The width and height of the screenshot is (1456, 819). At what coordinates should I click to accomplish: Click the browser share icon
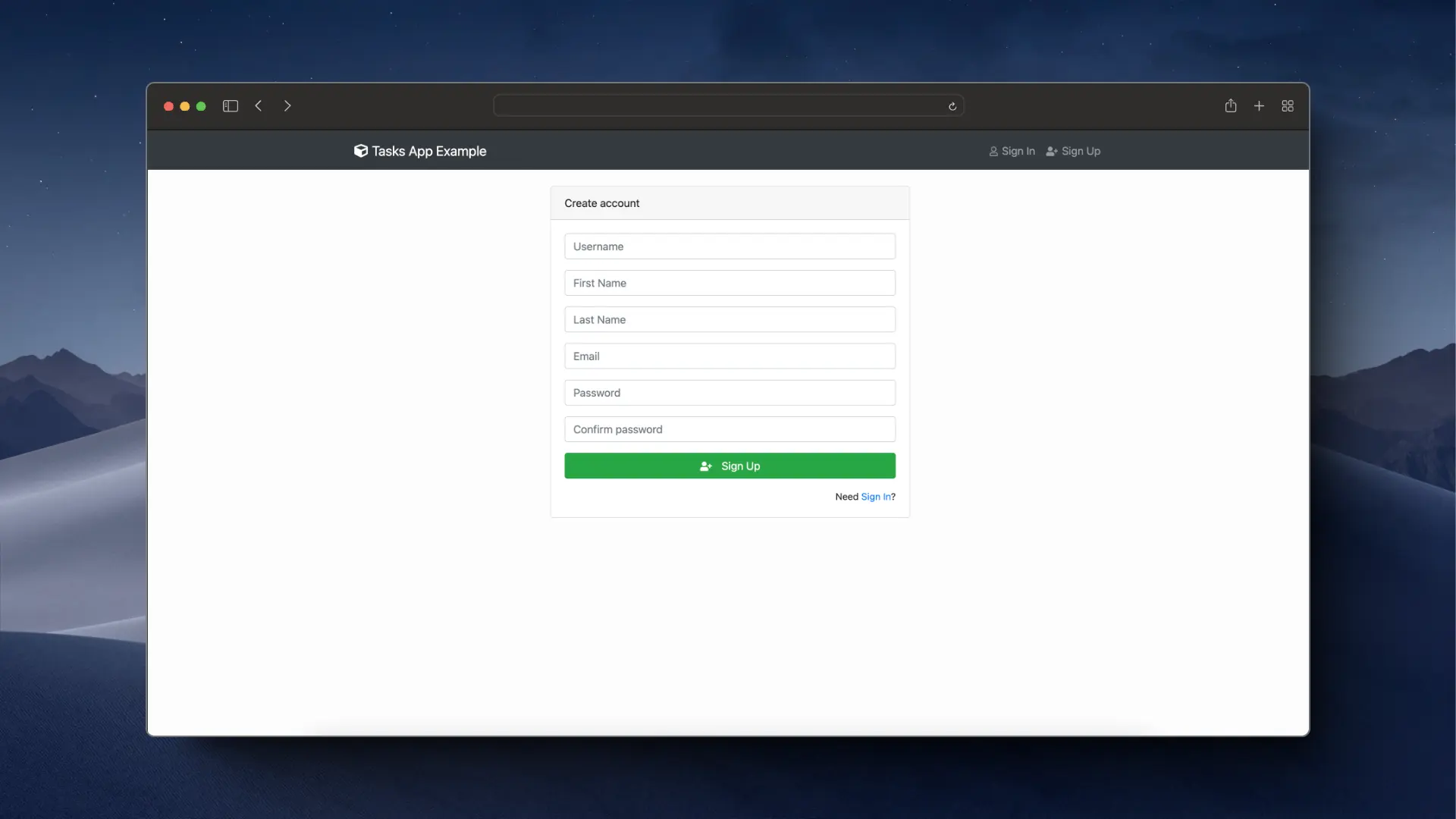click(1231, 106)
